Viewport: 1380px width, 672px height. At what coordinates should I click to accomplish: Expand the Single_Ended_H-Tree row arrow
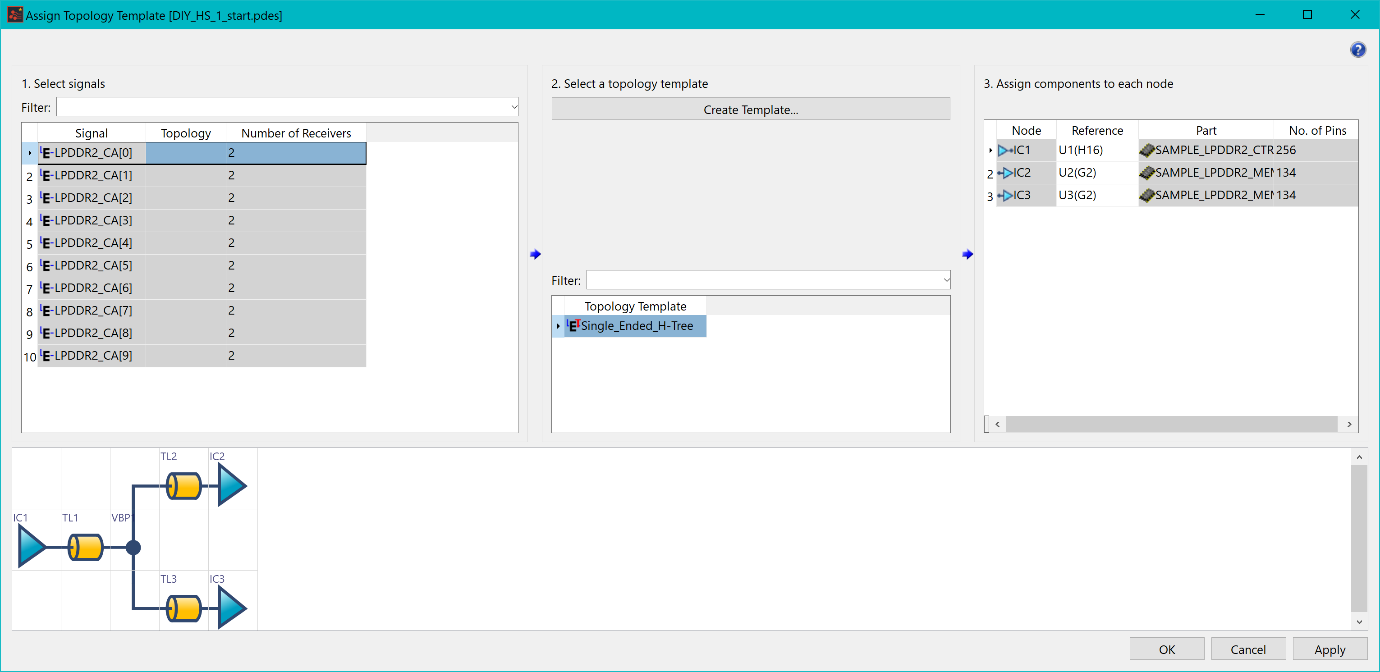(x=558, y=326)
